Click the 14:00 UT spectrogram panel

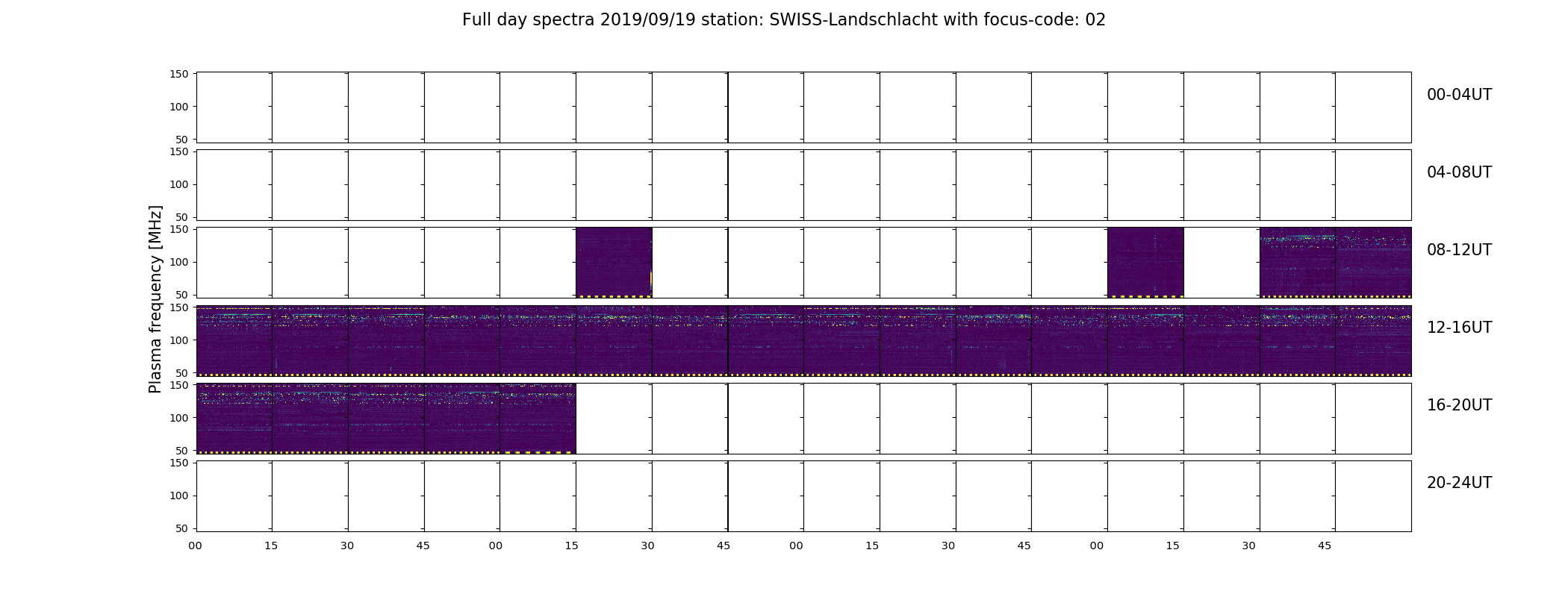[x=841, y=340]
